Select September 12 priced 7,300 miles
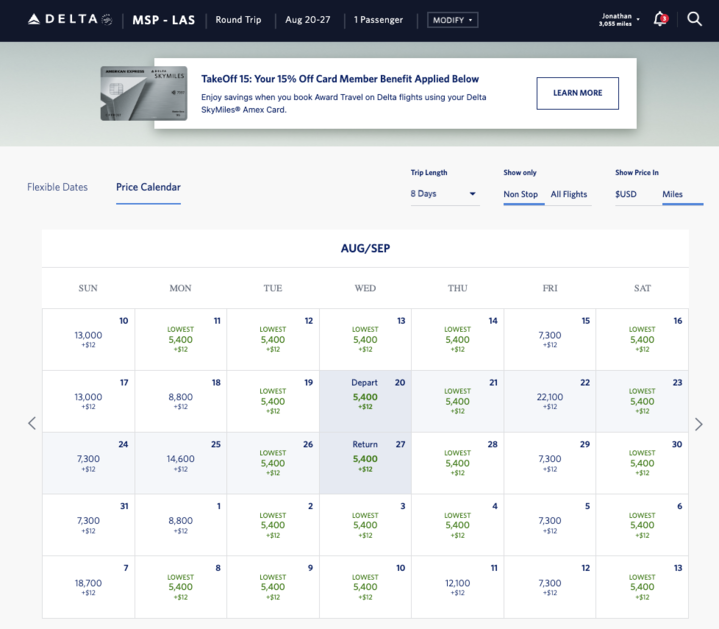 point(550,587)
